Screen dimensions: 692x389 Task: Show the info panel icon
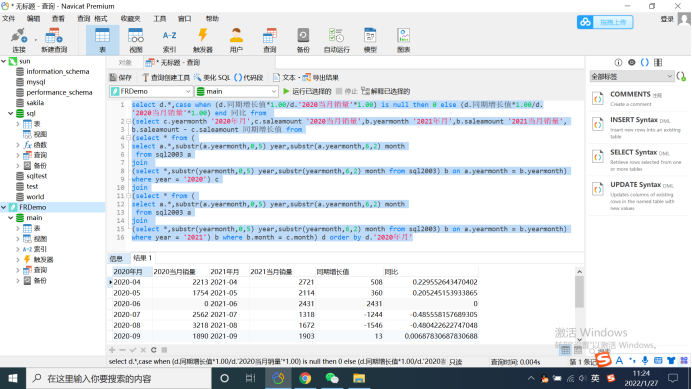click(618, 63)
